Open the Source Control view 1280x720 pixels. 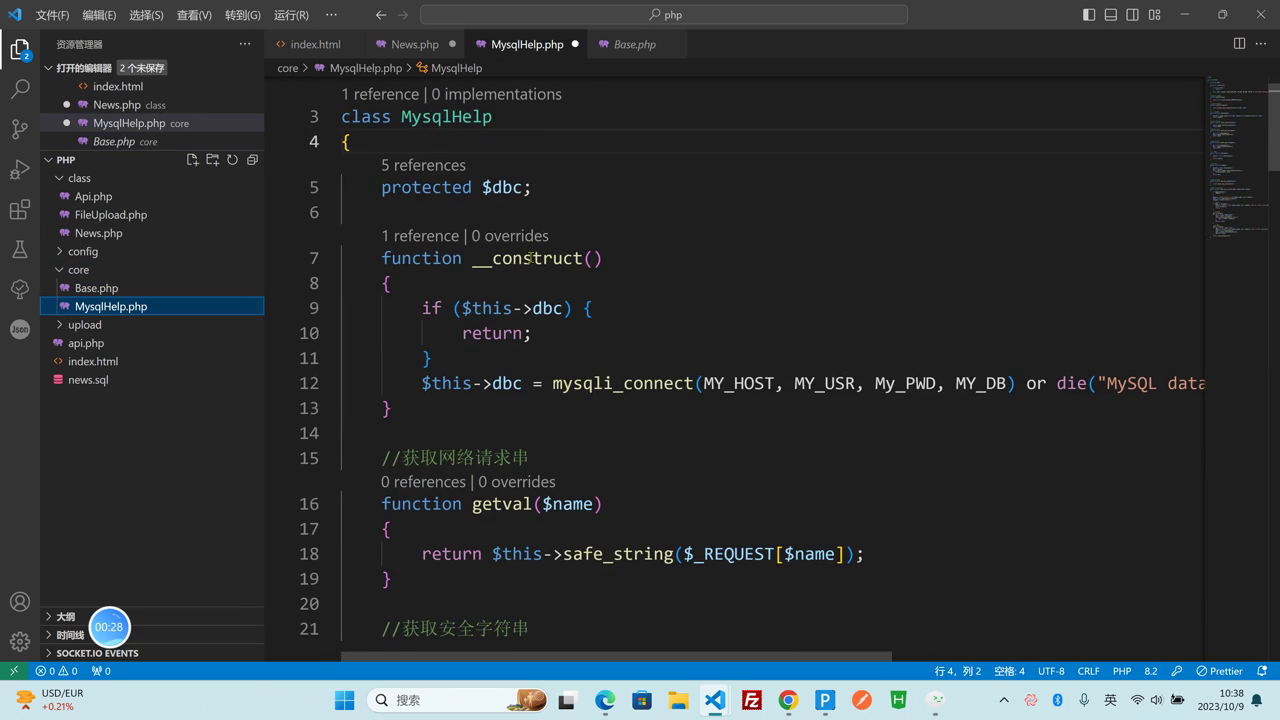point(20,129)
